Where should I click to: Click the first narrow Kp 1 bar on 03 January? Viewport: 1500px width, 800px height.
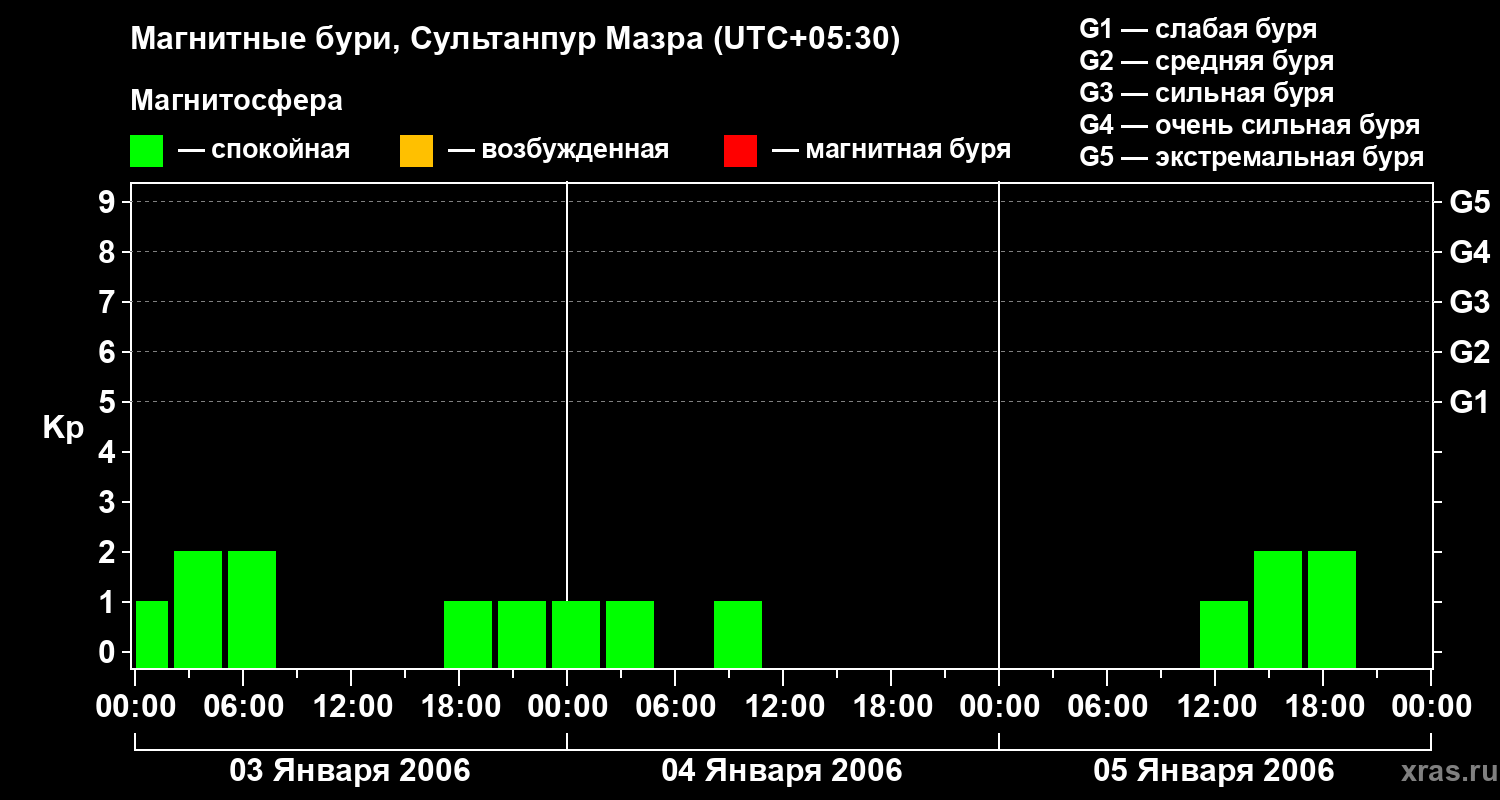tap(152, 634)
